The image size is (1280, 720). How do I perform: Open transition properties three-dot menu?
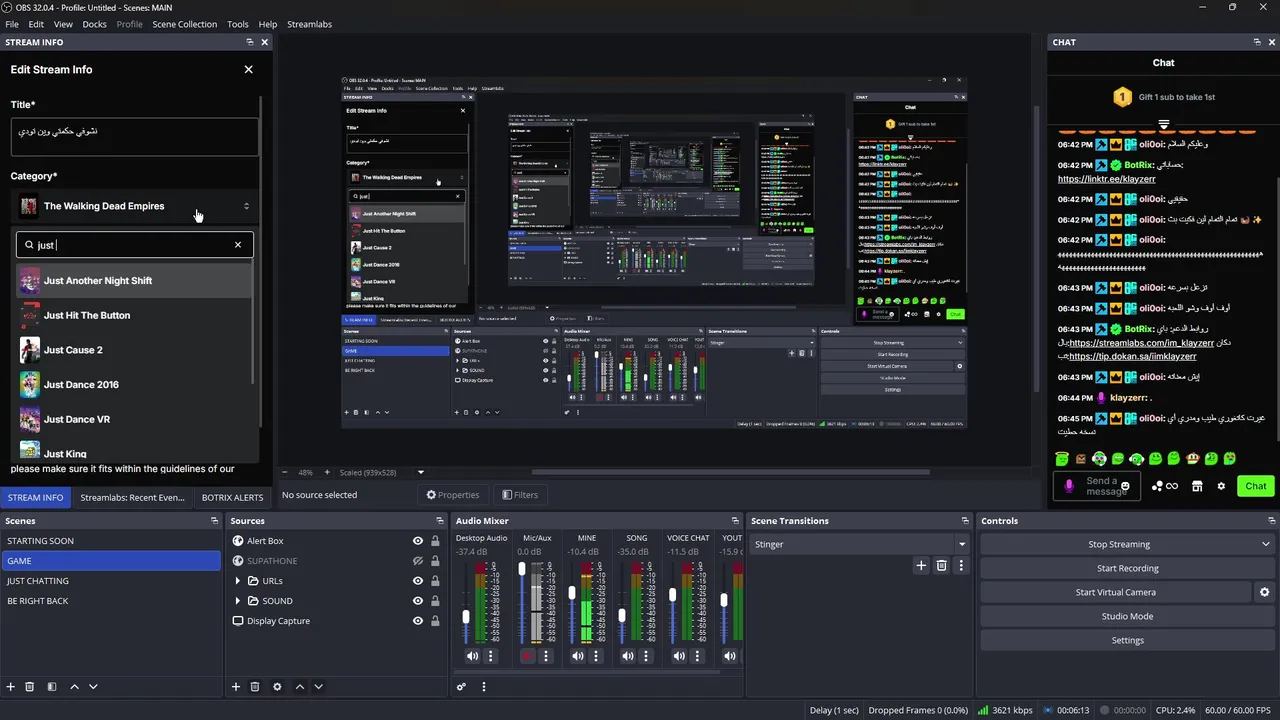961,566
